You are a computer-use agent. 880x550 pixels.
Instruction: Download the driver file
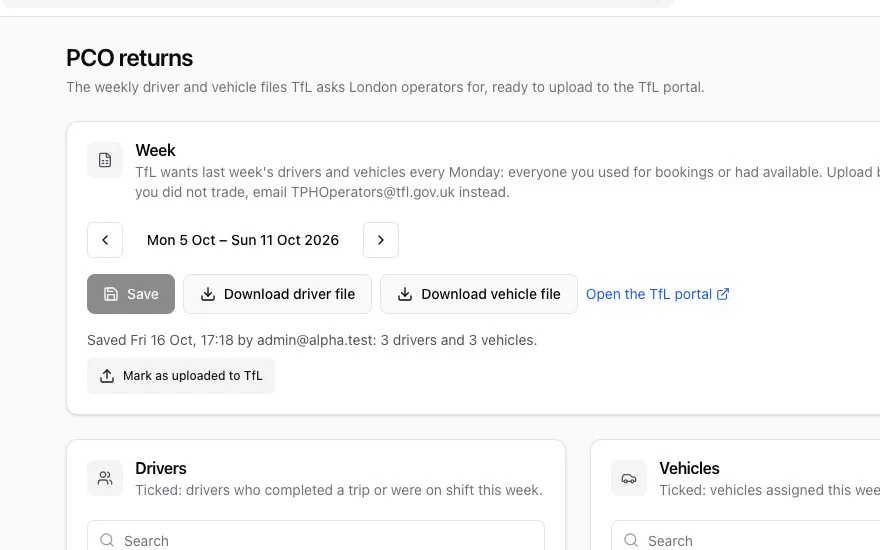point(277,294)
